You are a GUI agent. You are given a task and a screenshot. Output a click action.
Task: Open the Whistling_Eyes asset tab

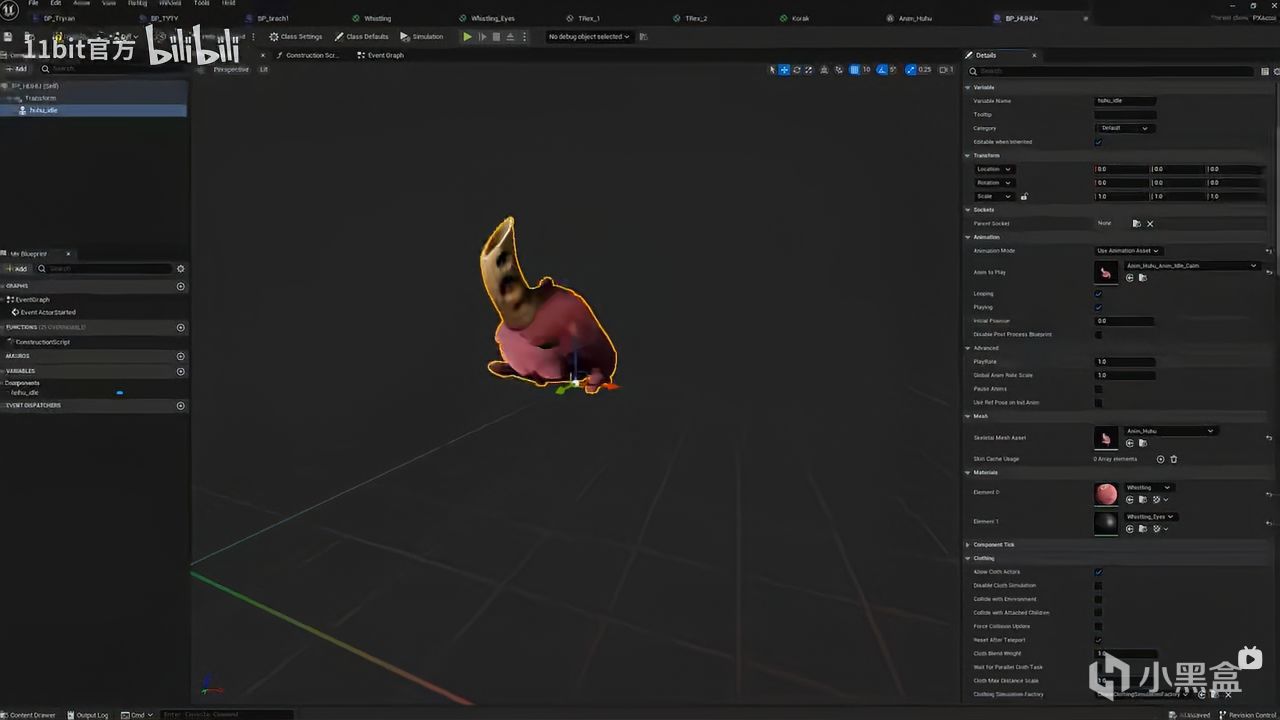coord(488,18)
